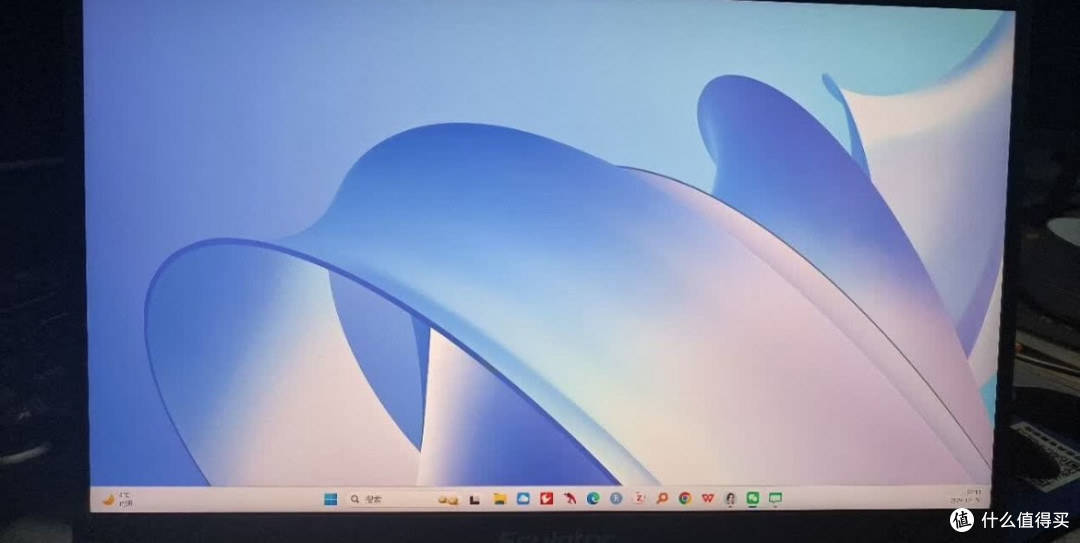Open the weather widget on the taskbar

tap(117, 500)
